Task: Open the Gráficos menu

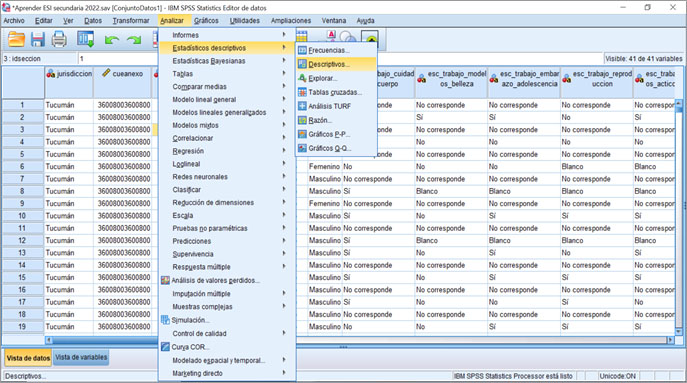Action: 206,21
